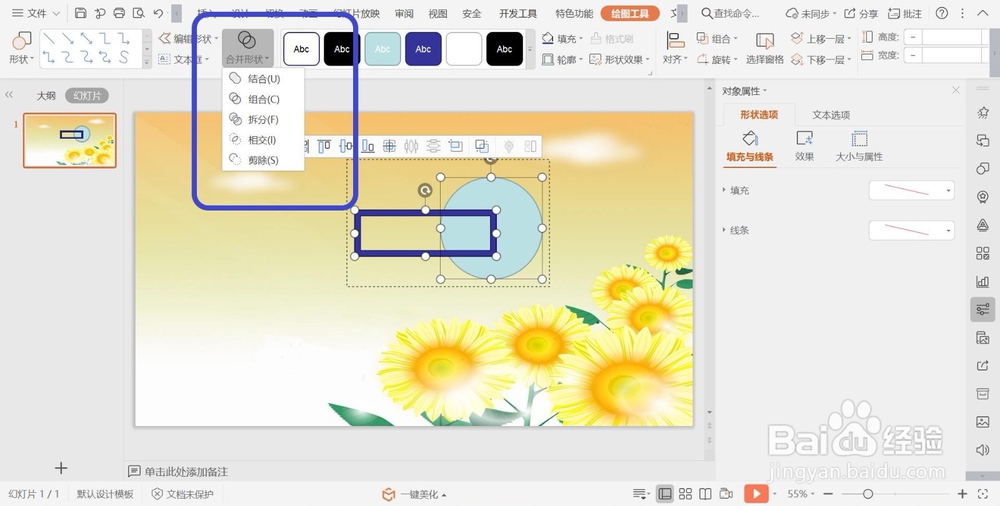Click zoom out minus button in status bar
Screen dimensions: 1000x506
(x=828, y=494)
